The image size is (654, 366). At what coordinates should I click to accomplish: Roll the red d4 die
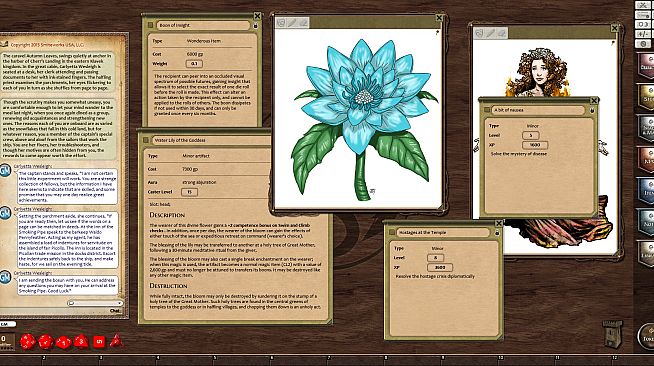(116, 341)
